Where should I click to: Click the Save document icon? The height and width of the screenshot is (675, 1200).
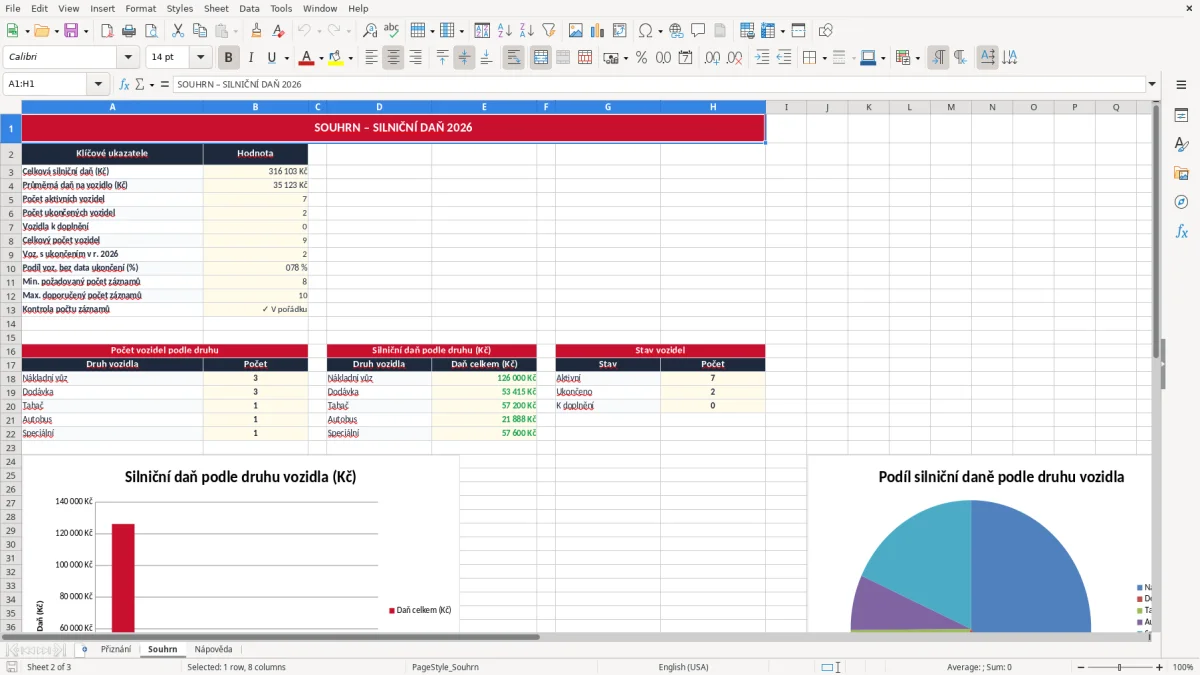pos(71,31)
